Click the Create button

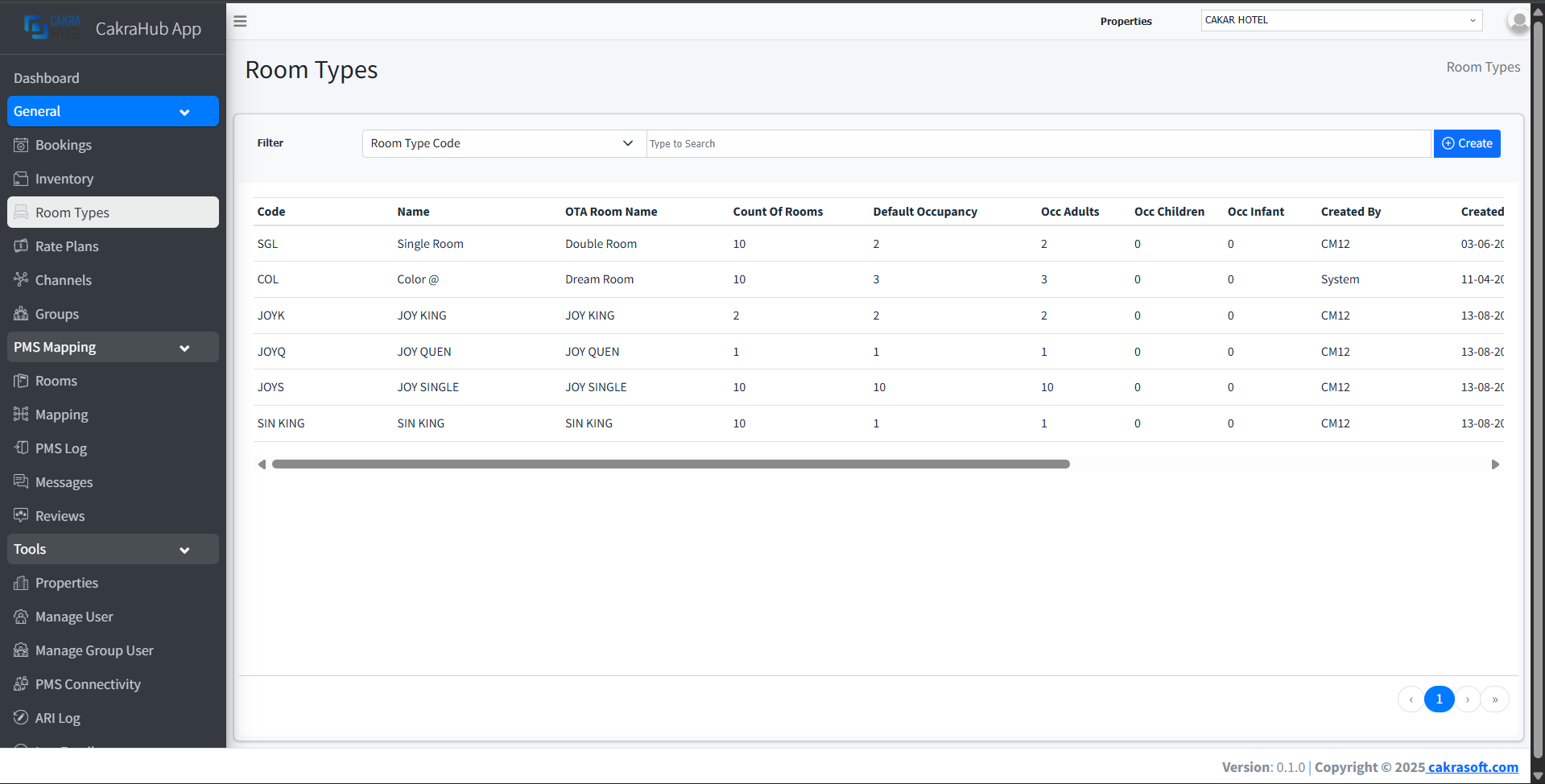(x=1466, y=144)
